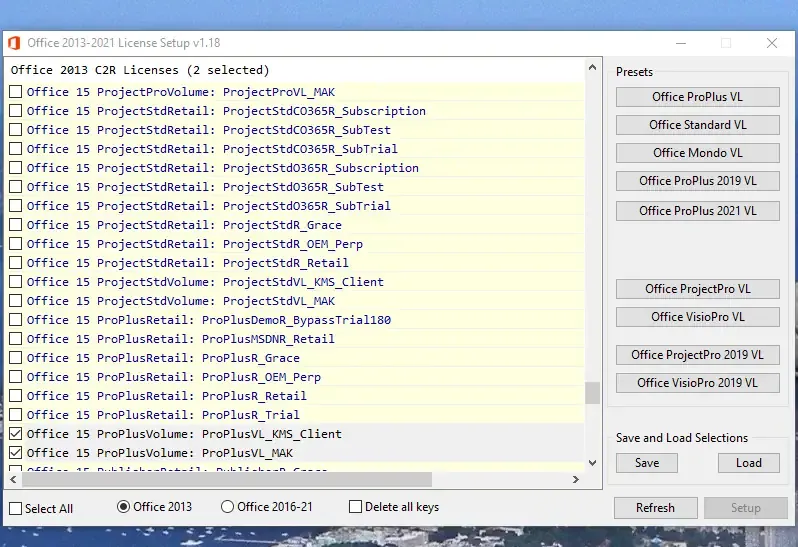Screen dimensions: 798x547
Task: Check ProPlusR_OEM_Perp checkbox
Action: click(16, 377)
